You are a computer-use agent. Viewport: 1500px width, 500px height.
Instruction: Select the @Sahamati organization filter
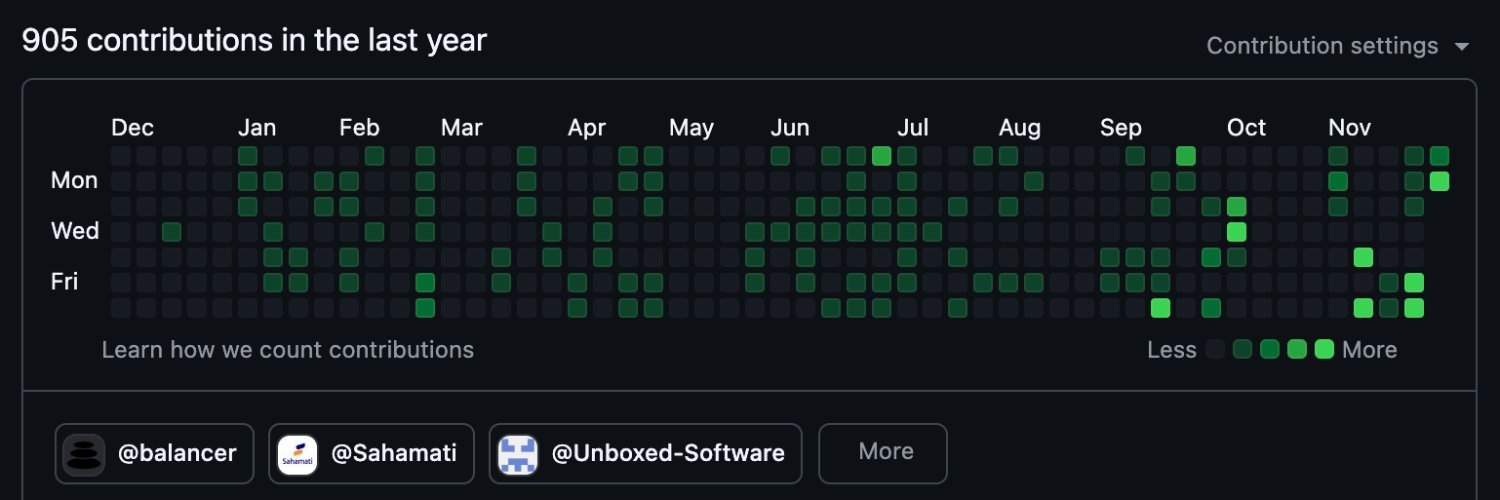pyautogui.click(x=373, y=453)
